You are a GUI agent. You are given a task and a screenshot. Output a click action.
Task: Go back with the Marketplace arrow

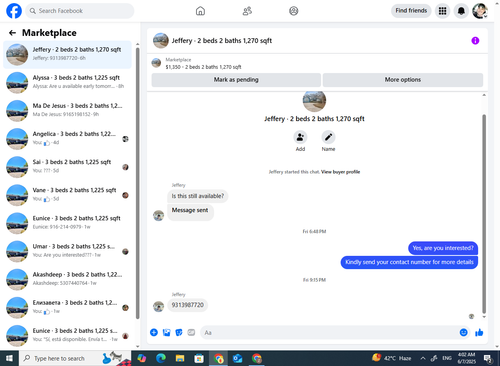[12, 33]
